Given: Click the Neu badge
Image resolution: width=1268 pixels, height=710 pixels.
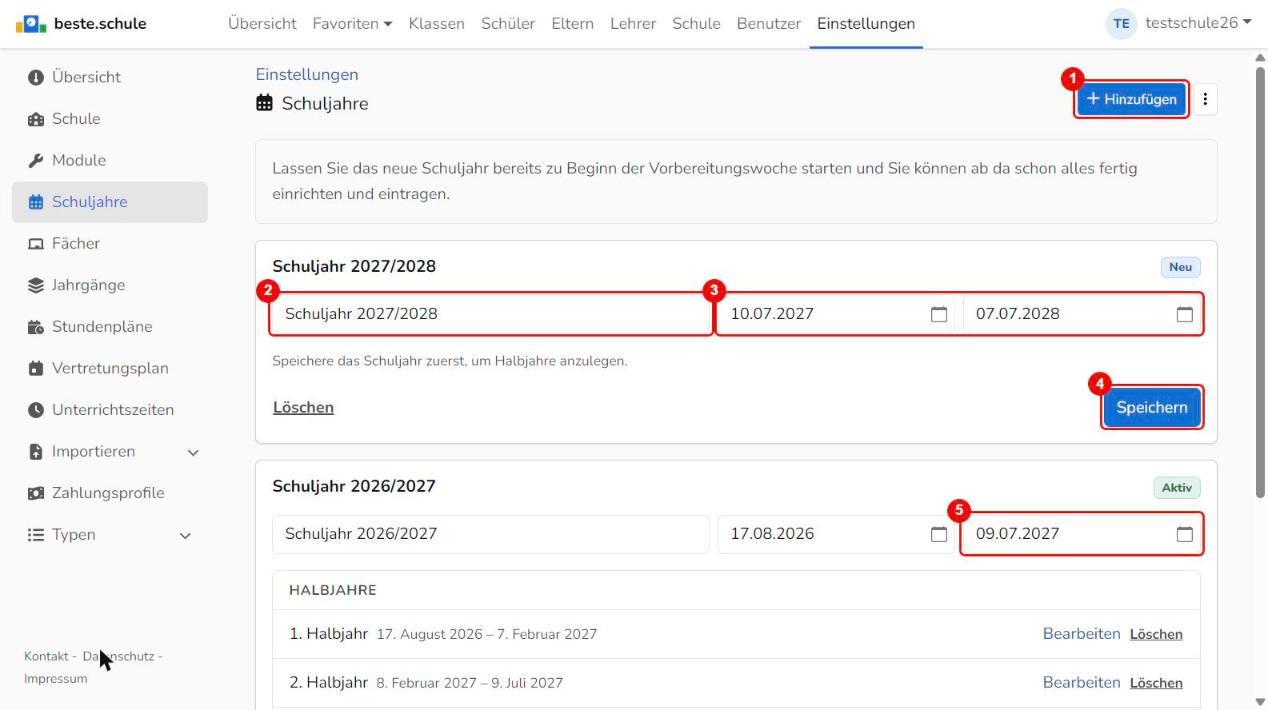Looking at the screenshot, I should click(x=1180, y=267).
